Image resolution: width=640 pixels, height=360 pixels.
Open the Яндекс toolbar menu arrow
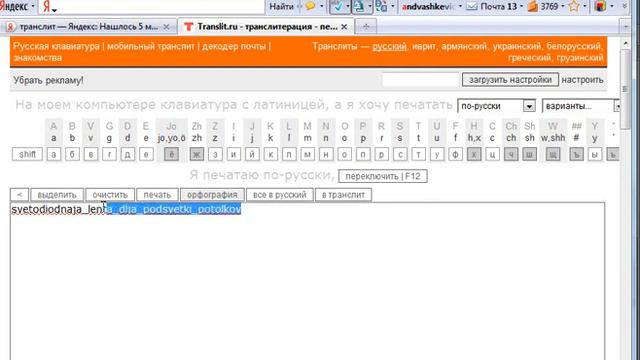point(33,6)
